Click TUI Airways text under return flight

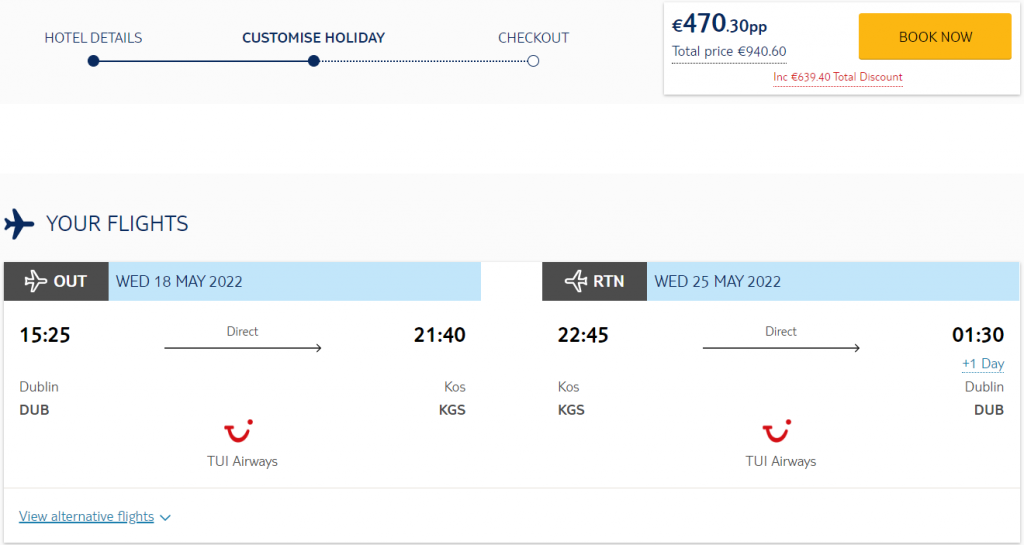coord(781,461)
